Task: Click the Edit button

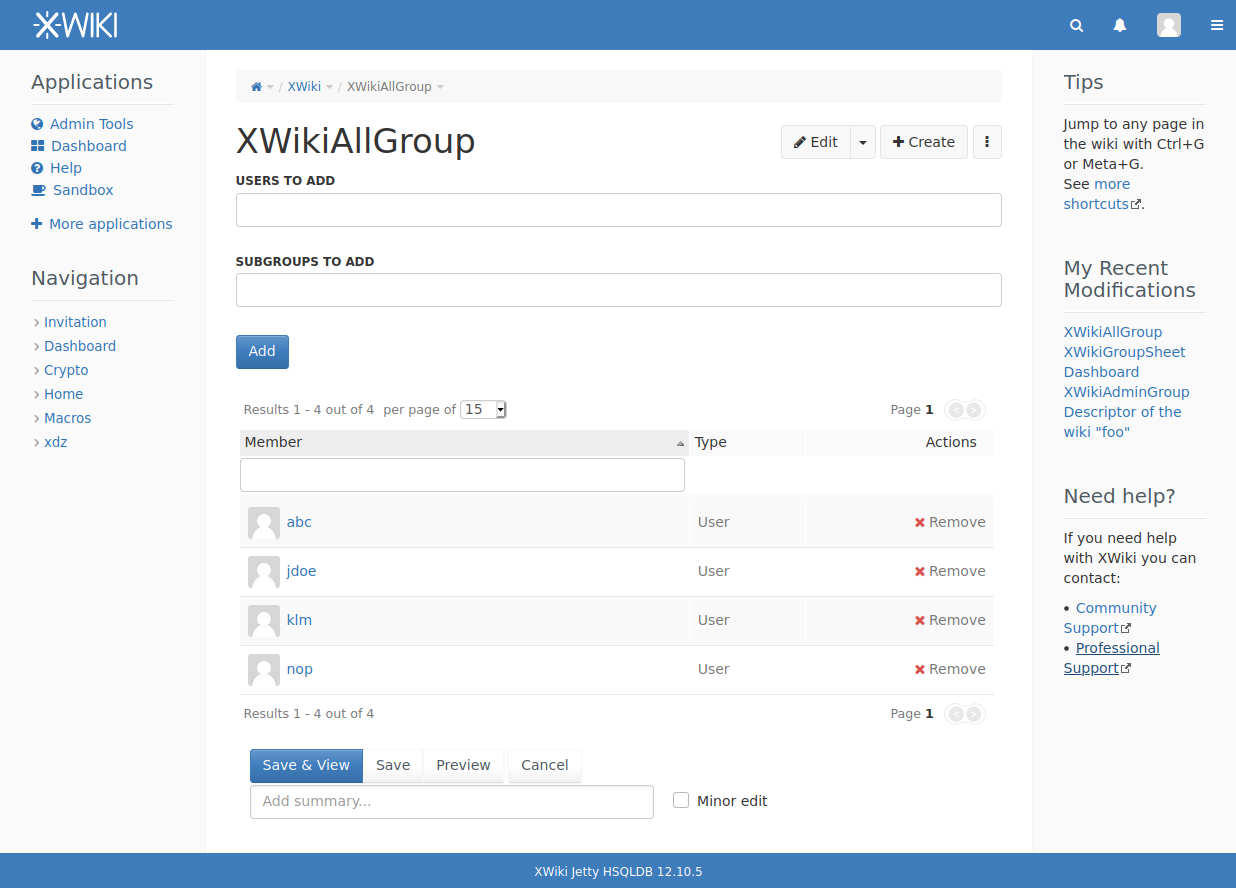Action: (x=816, y=142)
